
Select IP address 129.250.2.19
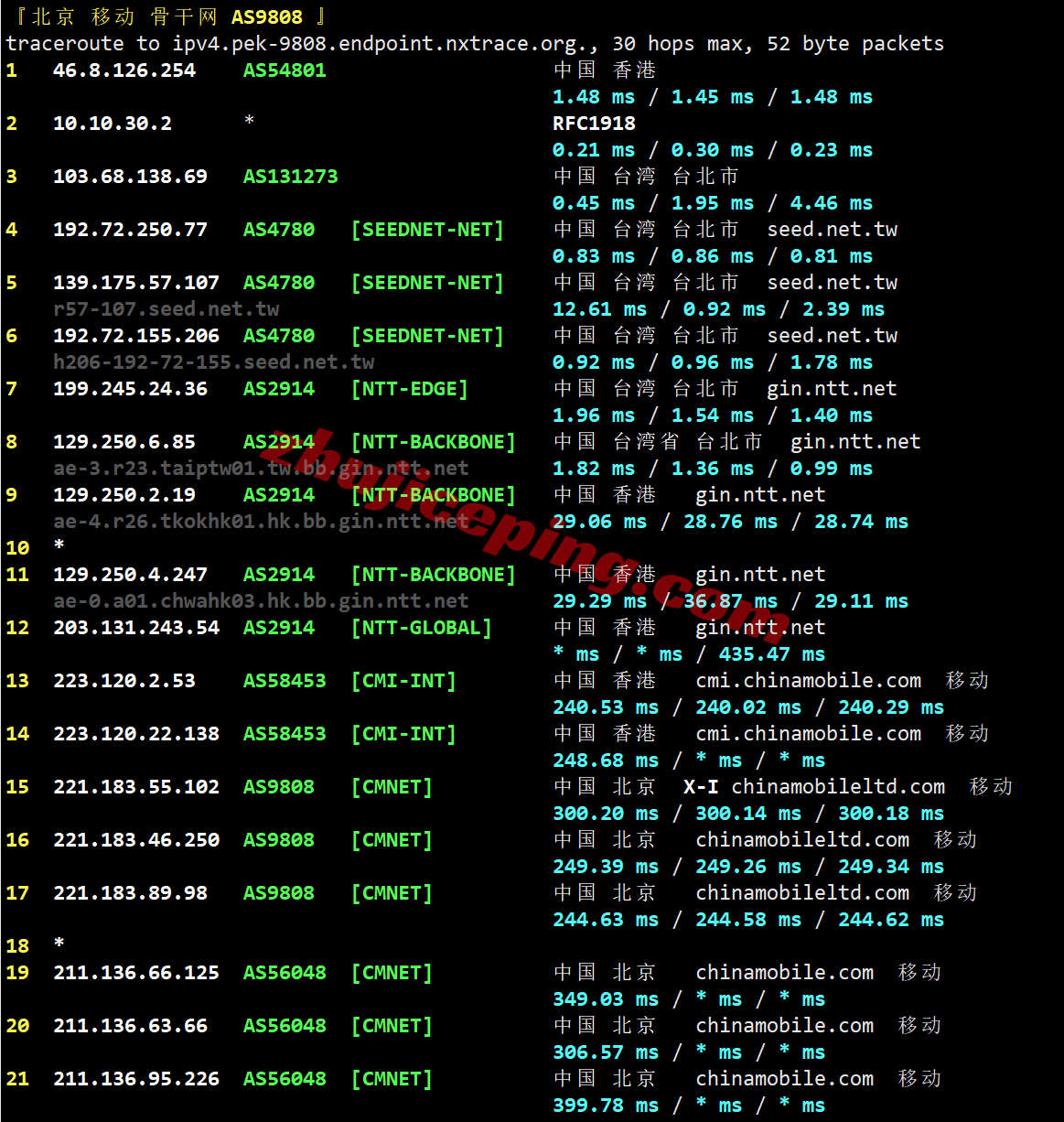(x=124, y=495)
